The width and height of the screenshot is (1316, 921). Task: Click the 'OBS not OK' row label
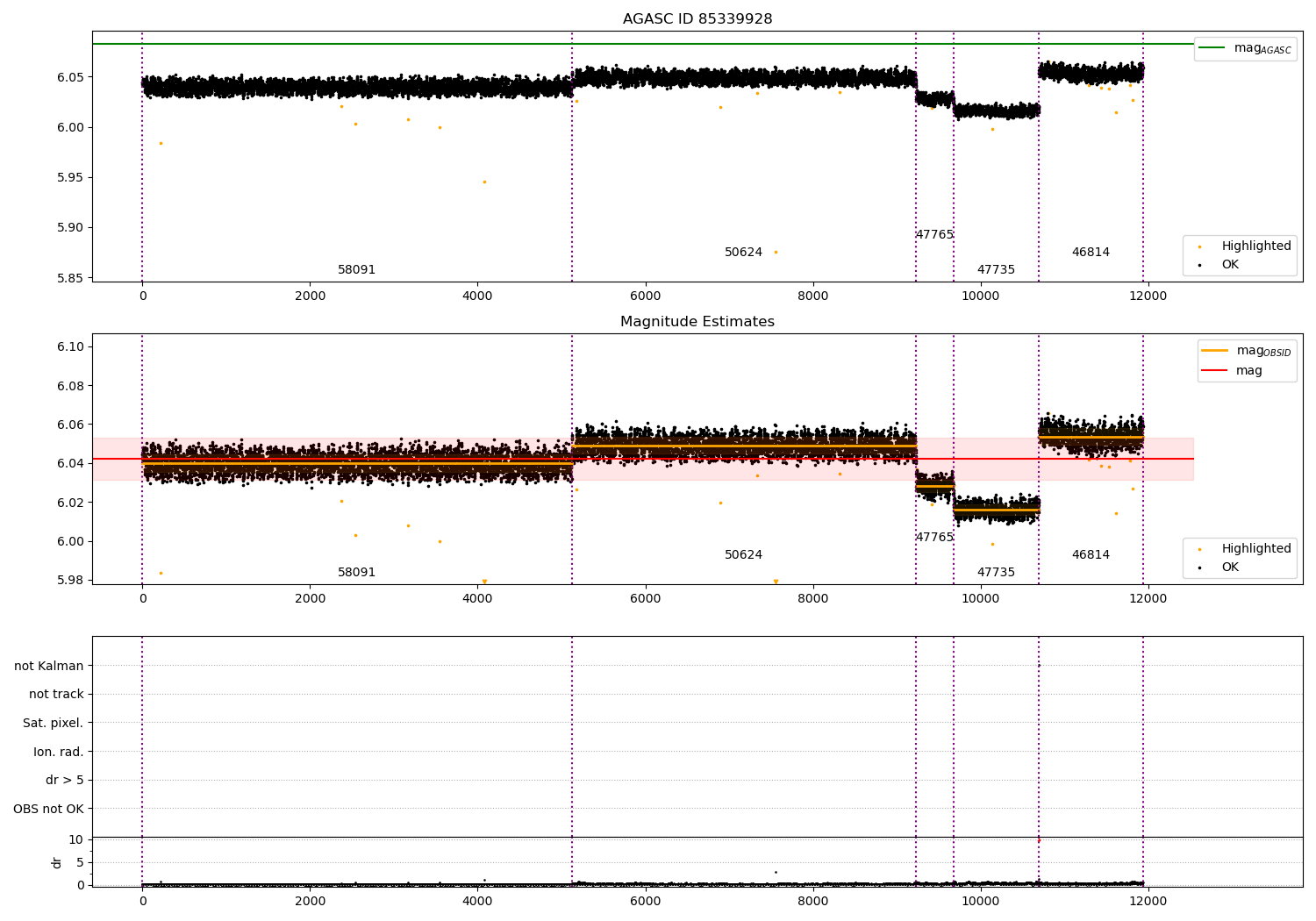[48, 809]
